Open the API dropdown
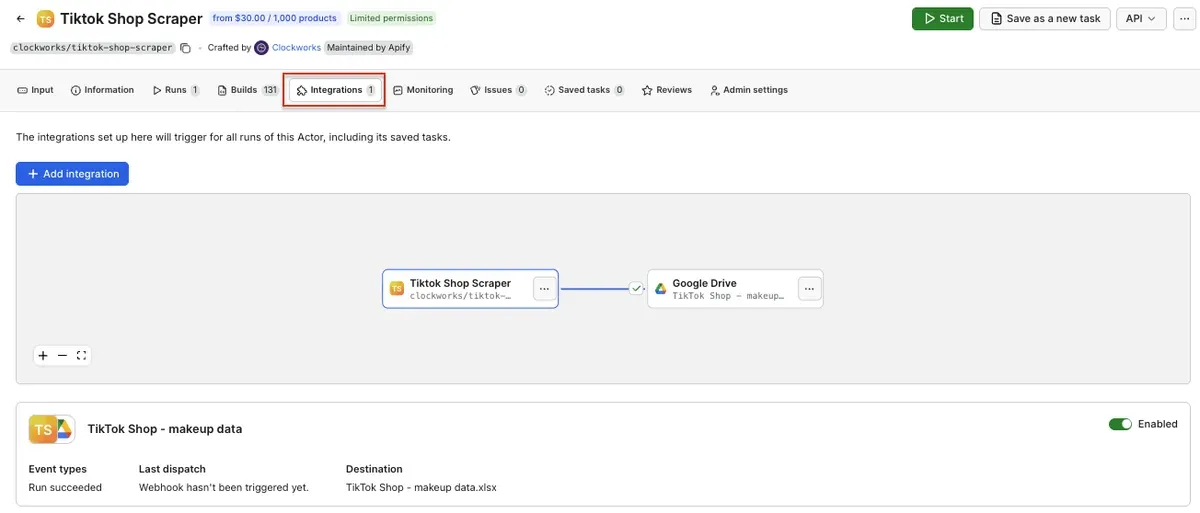The width and height of the screenshot is (1200, 513). [1141, 18]
